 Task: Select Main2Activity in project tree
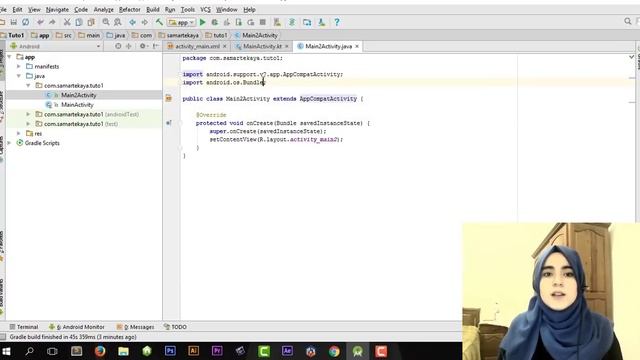tap(78, 95)
